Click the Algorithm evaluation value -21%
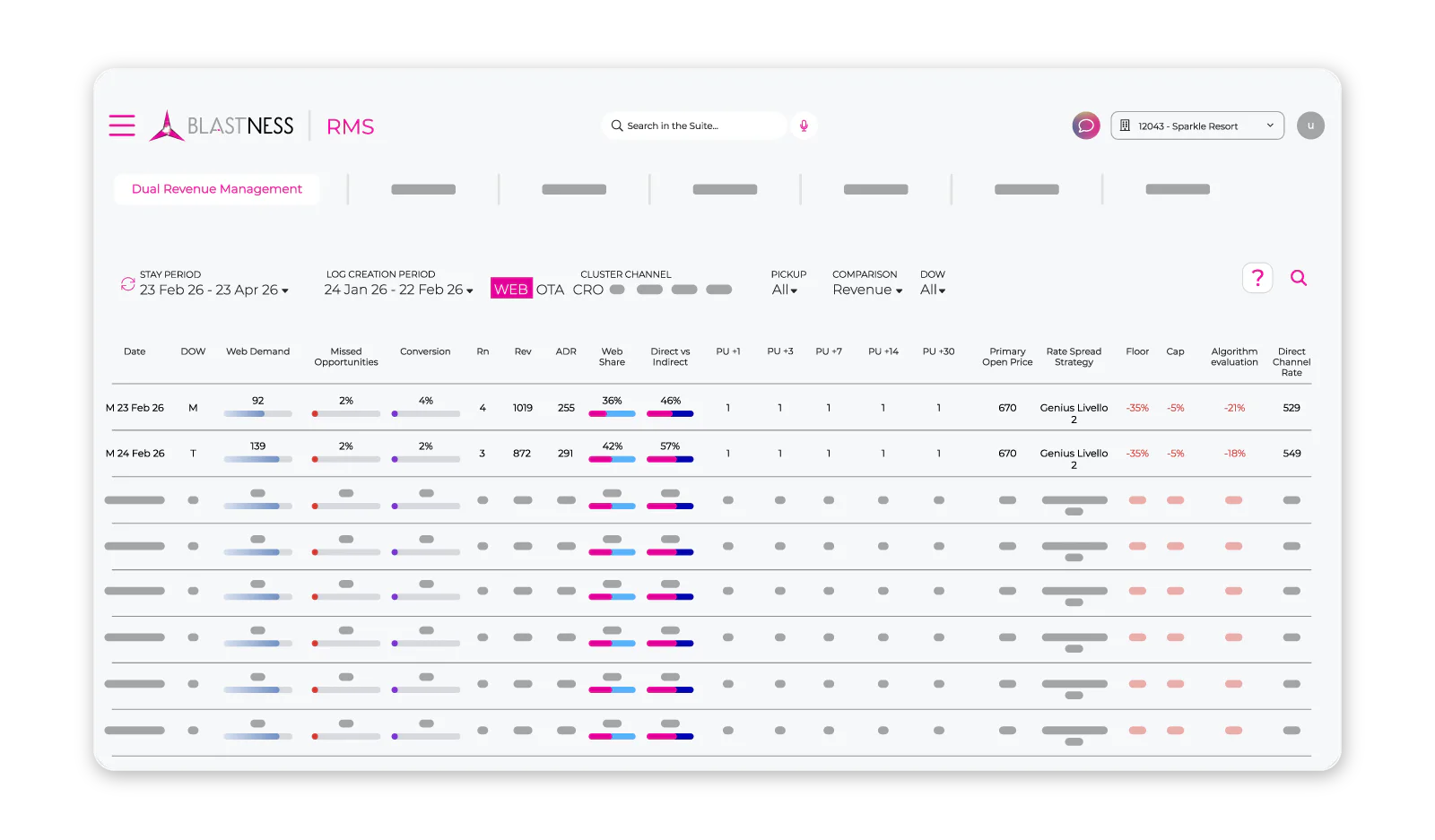The height and width of the screenshot is (840, 1435). [x=1234, y=408]
